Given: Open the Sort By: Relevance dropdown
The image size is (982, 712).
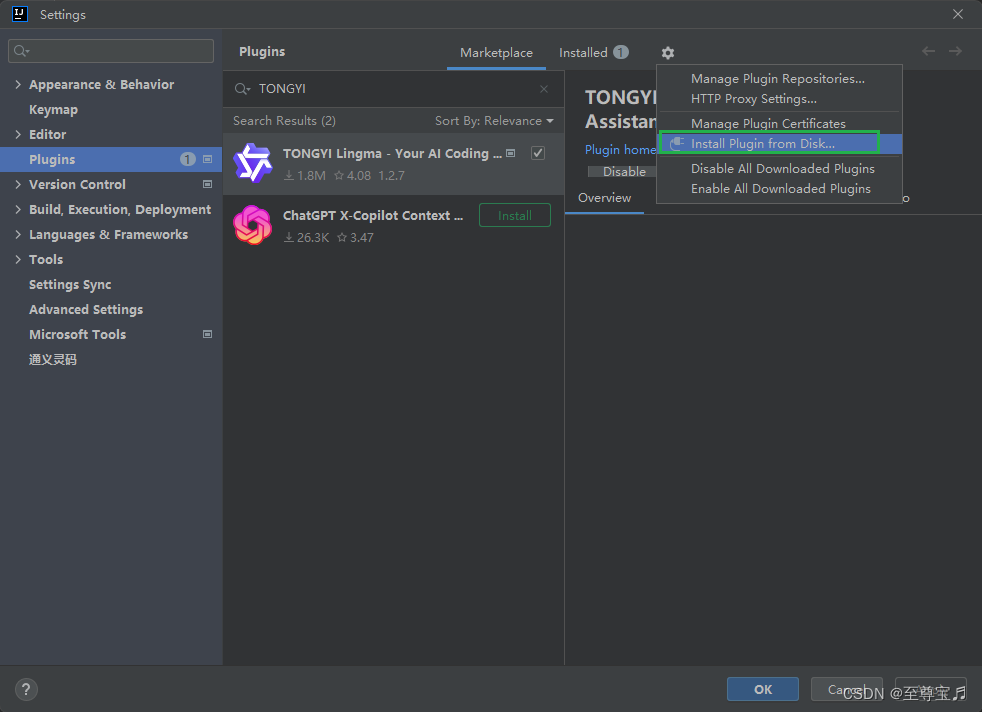Looking at the screenshot, I should (x=494, y=121).
